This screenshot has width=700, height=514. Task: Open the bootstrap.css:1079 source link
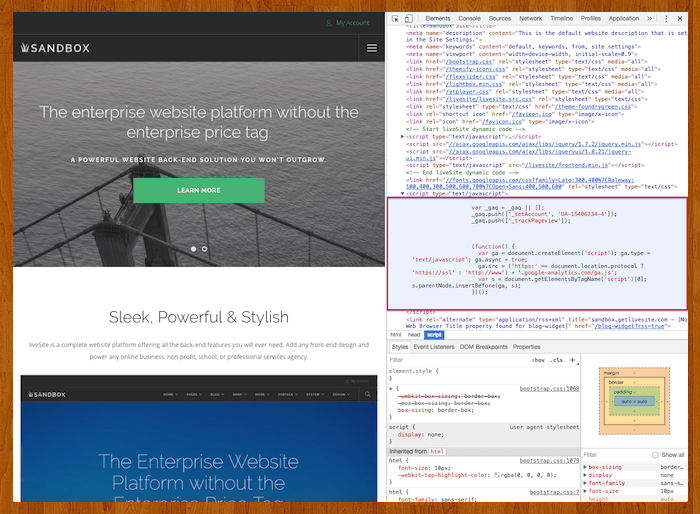pyautogui.click(x=549, y=460)
